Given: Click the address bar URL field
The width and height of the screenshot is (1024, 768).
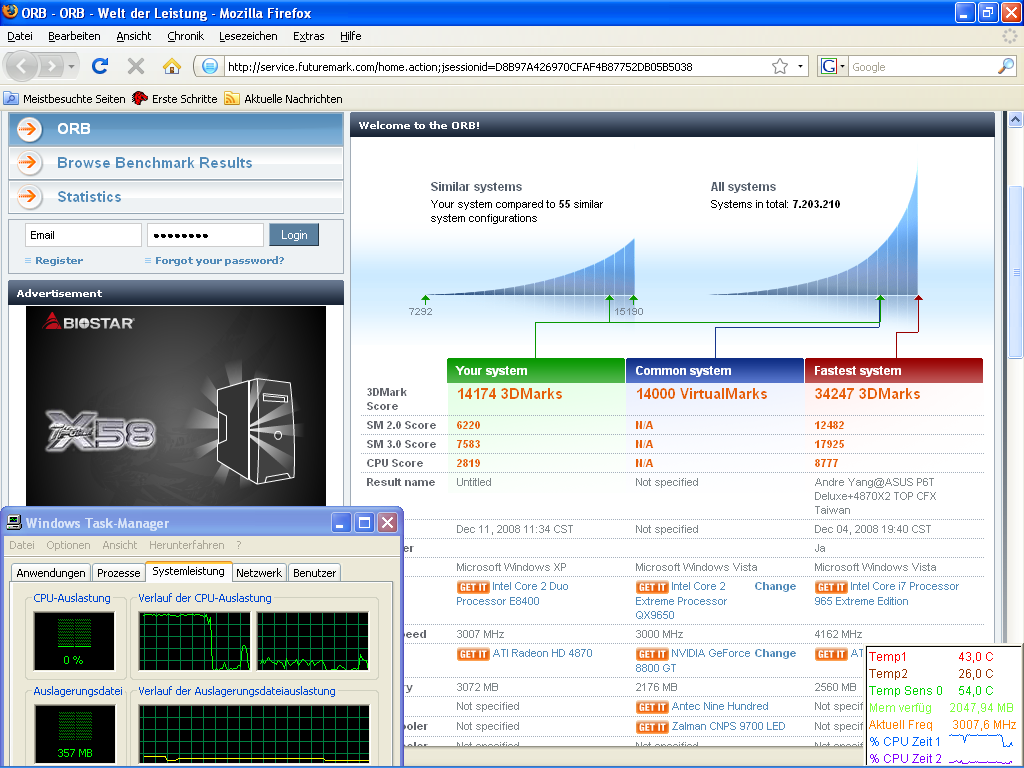Looking at the screenshot, I should click(496, 67).
